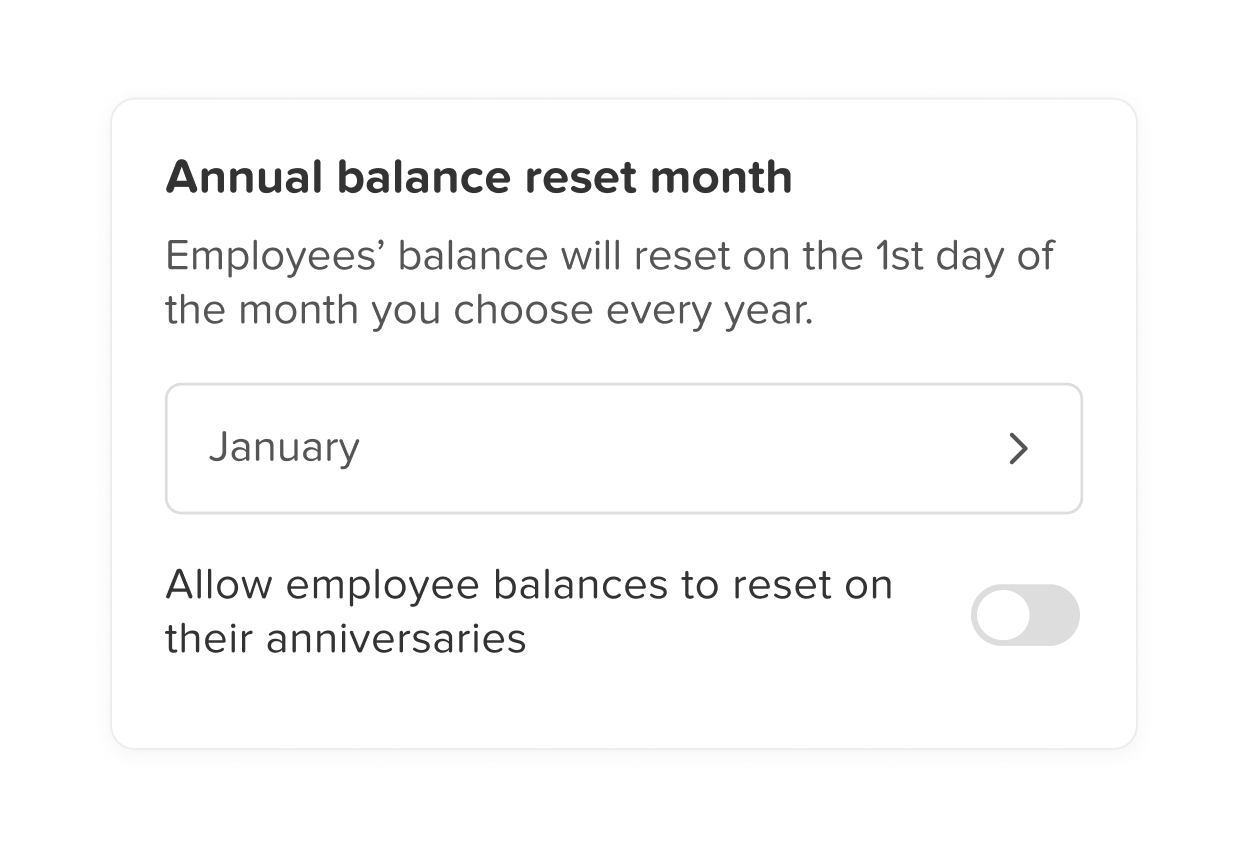Click the "Annual balance reset month" heading
Image resolution: width=1248 pixels, height=848 pixels.
click(x=478, y=178)
